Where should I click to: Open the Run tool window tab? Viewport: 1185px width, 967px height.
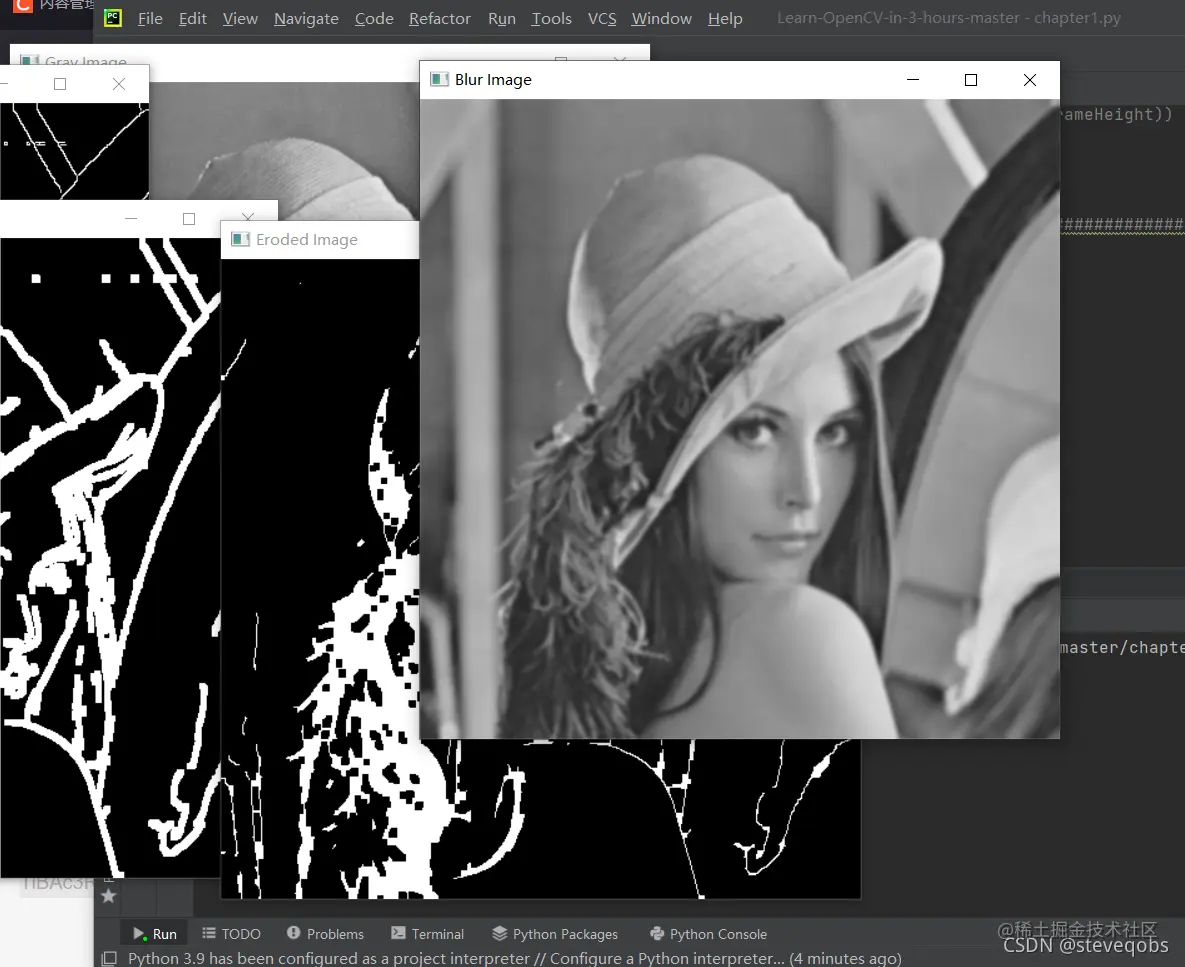click(x=155, y=934)
